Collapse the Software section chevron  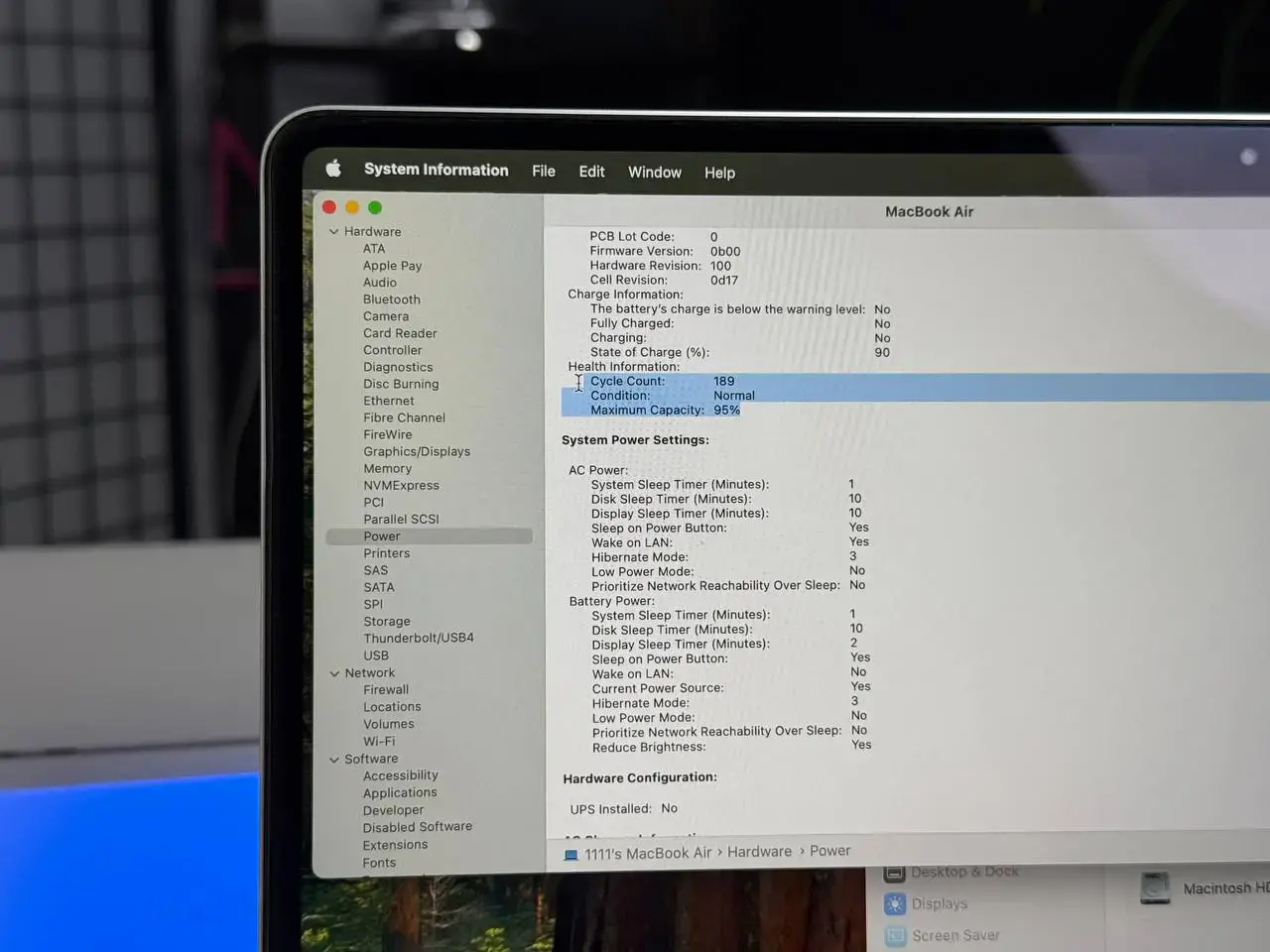click(x=334, y=760)
